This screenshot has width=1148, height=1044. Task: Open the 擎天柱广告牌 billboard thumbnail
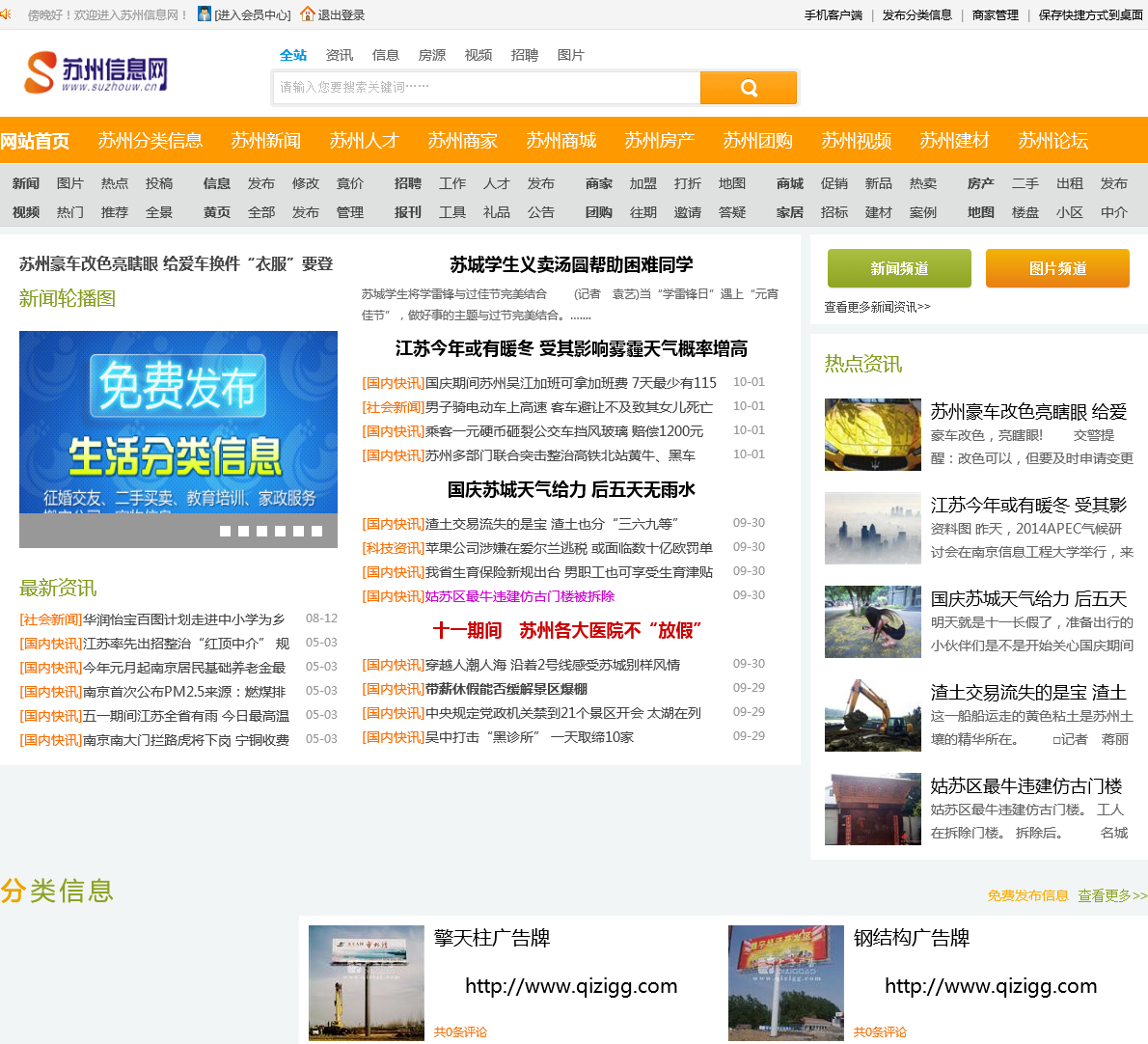pos(366,982)
